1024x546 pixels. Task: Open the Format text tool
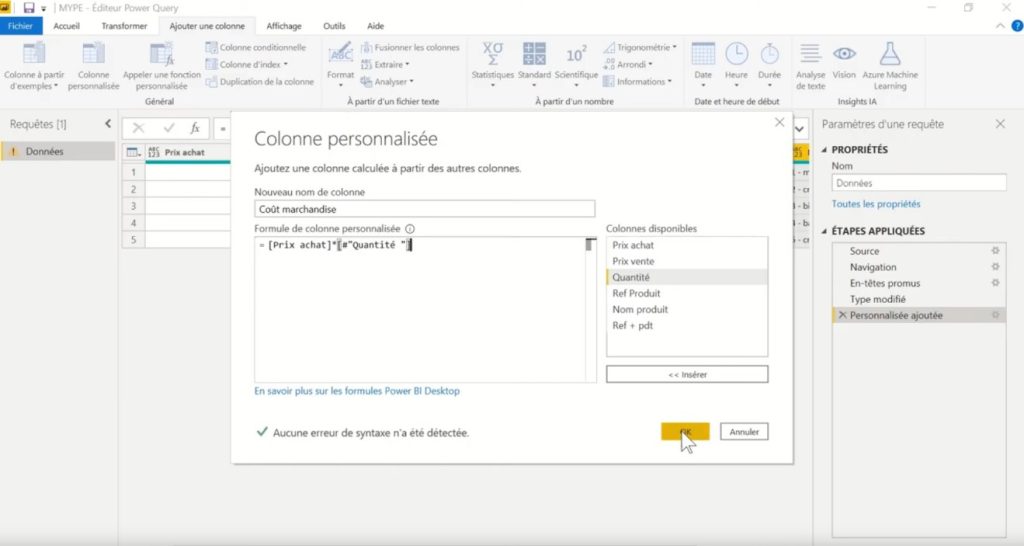pos(340,66)
